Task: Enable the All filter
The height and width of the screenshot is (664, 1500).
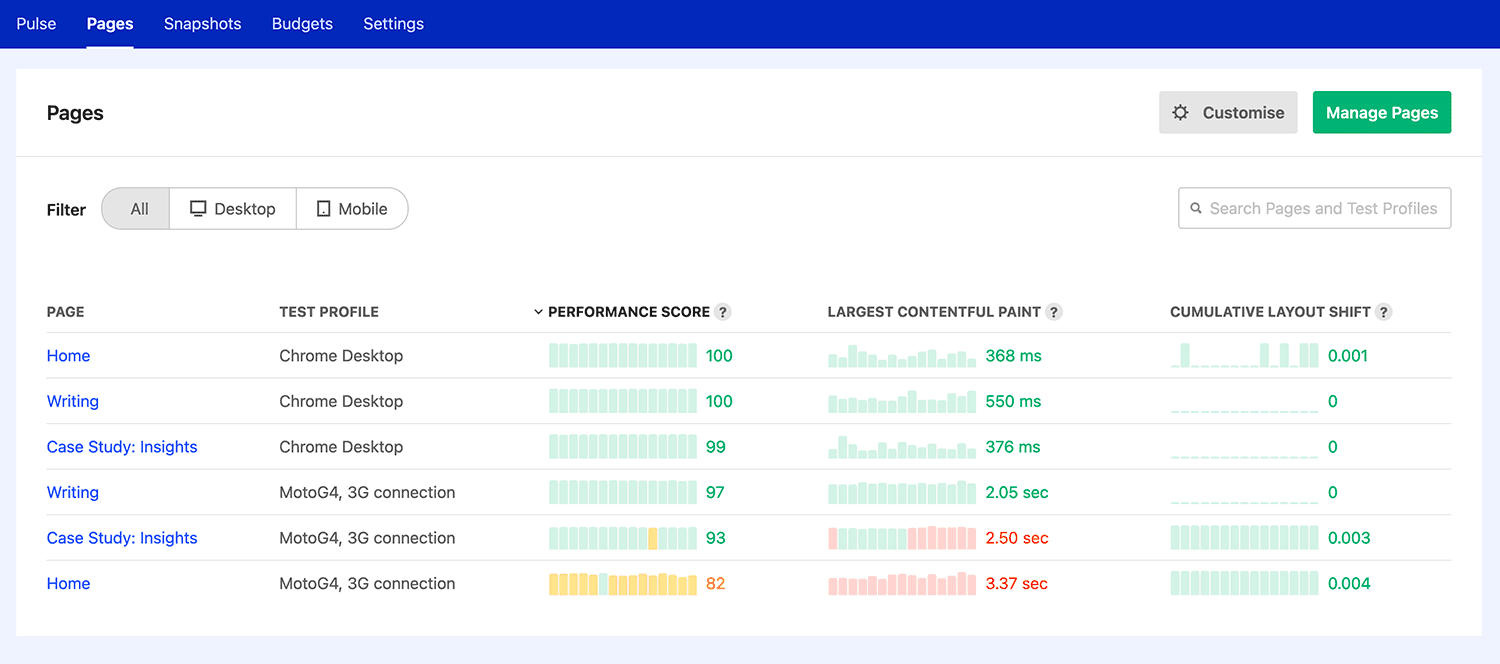Action: pyautogui.click(x=135, y=208)
